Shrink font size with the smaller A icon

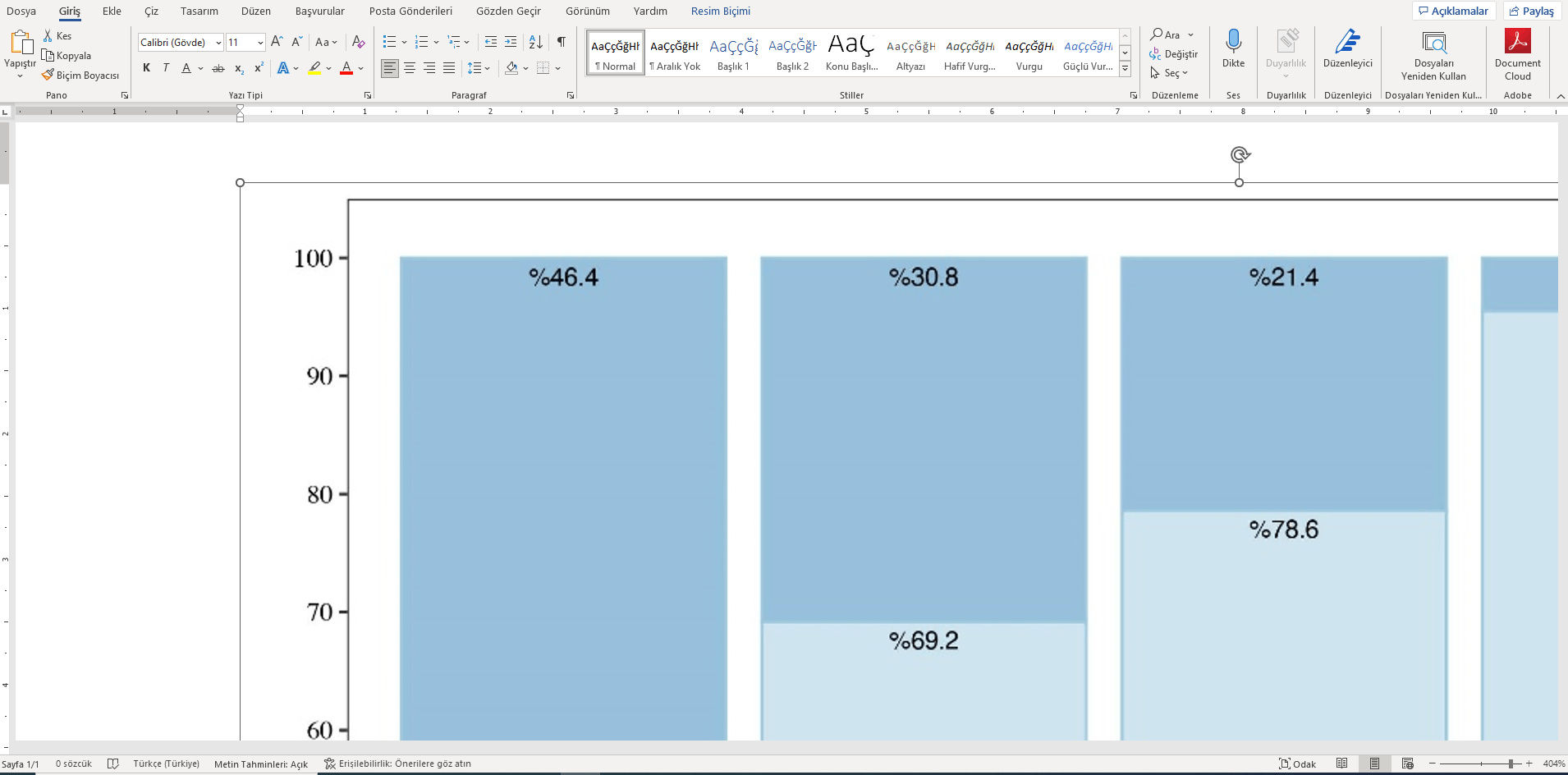point(296,42)
